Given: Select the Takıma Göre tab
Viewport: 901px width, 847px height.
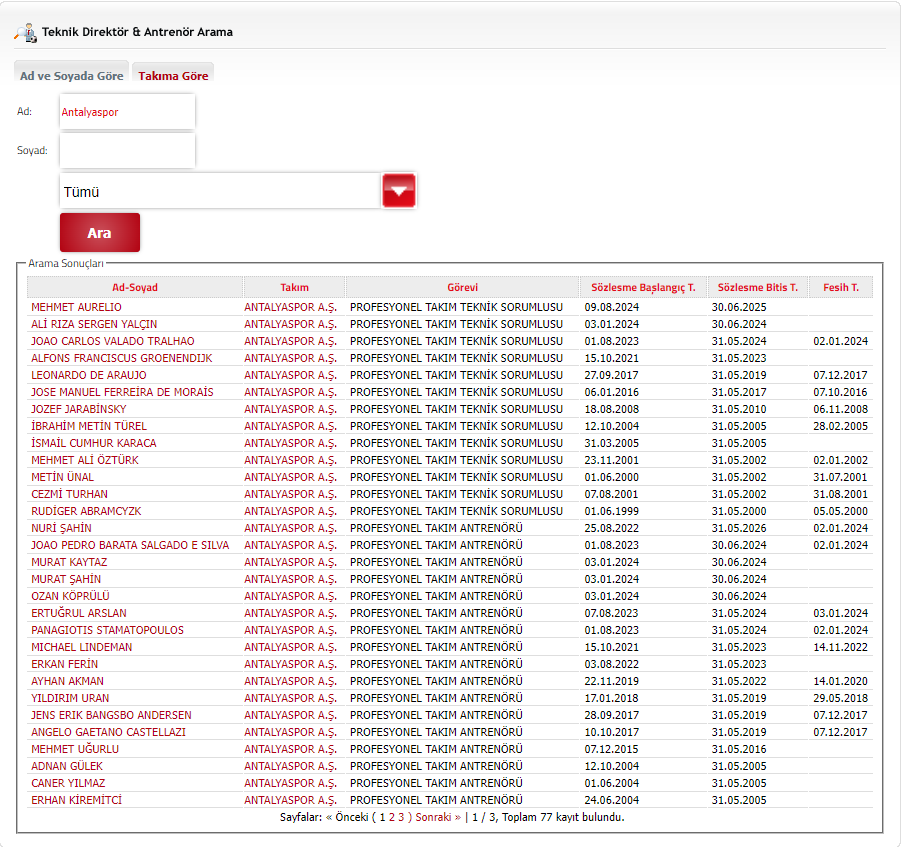Looking at the screenshot, I should [173, 76].
